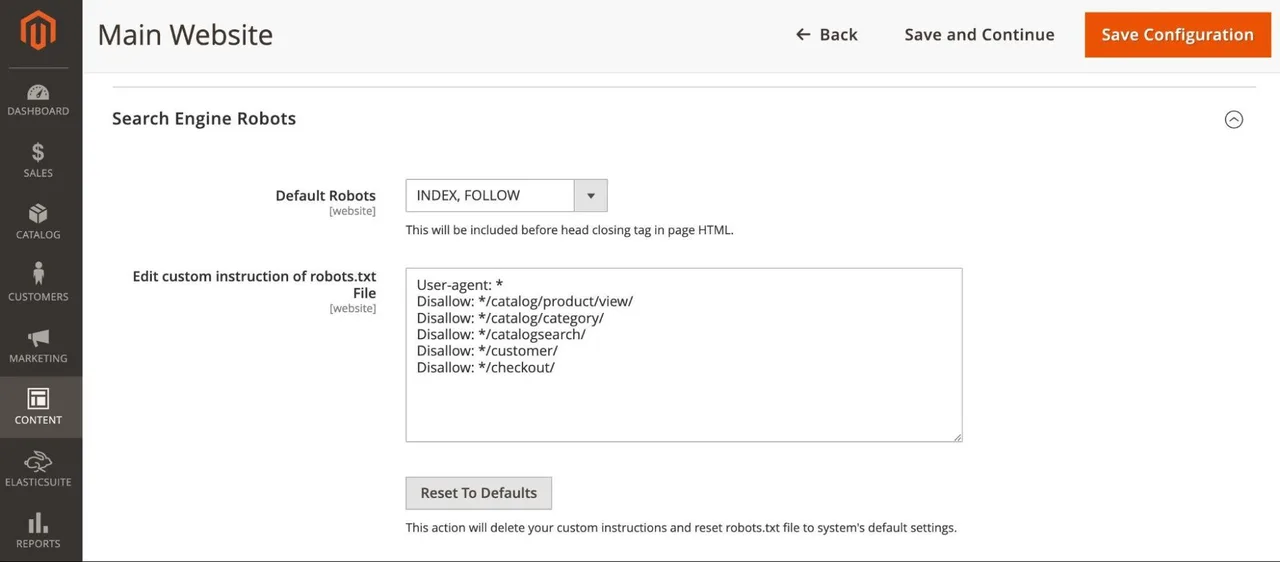Click the 'Default Robots' field label
The image size is (1280, 562).
[x=326, y=195]
